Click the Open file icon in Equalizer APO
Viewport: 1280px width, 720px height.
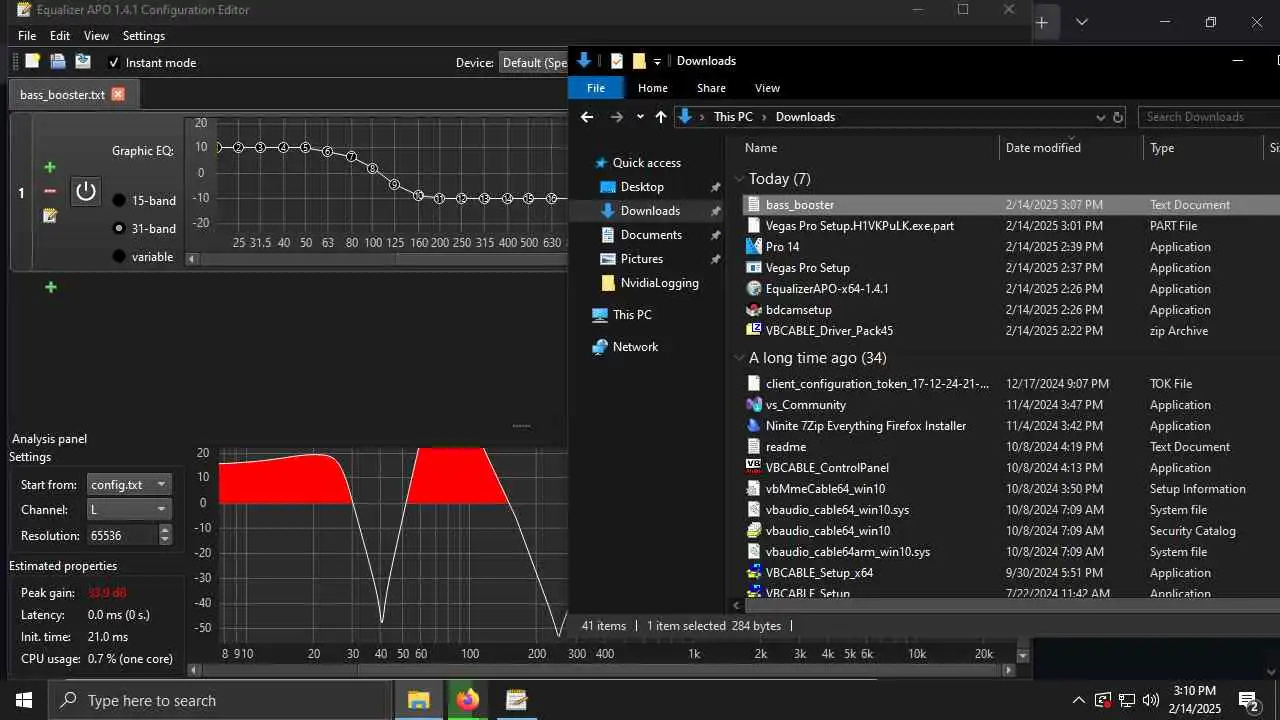pos(58,62)
